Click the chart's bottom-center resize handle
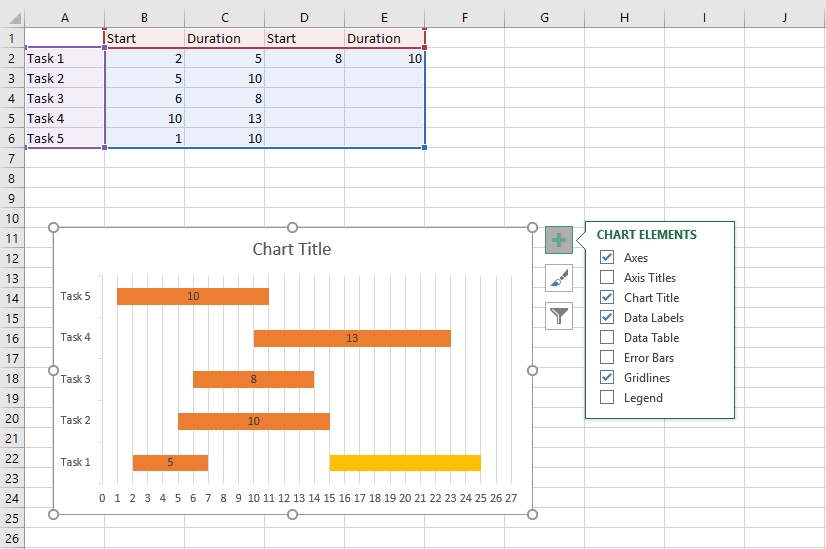 pyautogui.click(x=292, y=514)
